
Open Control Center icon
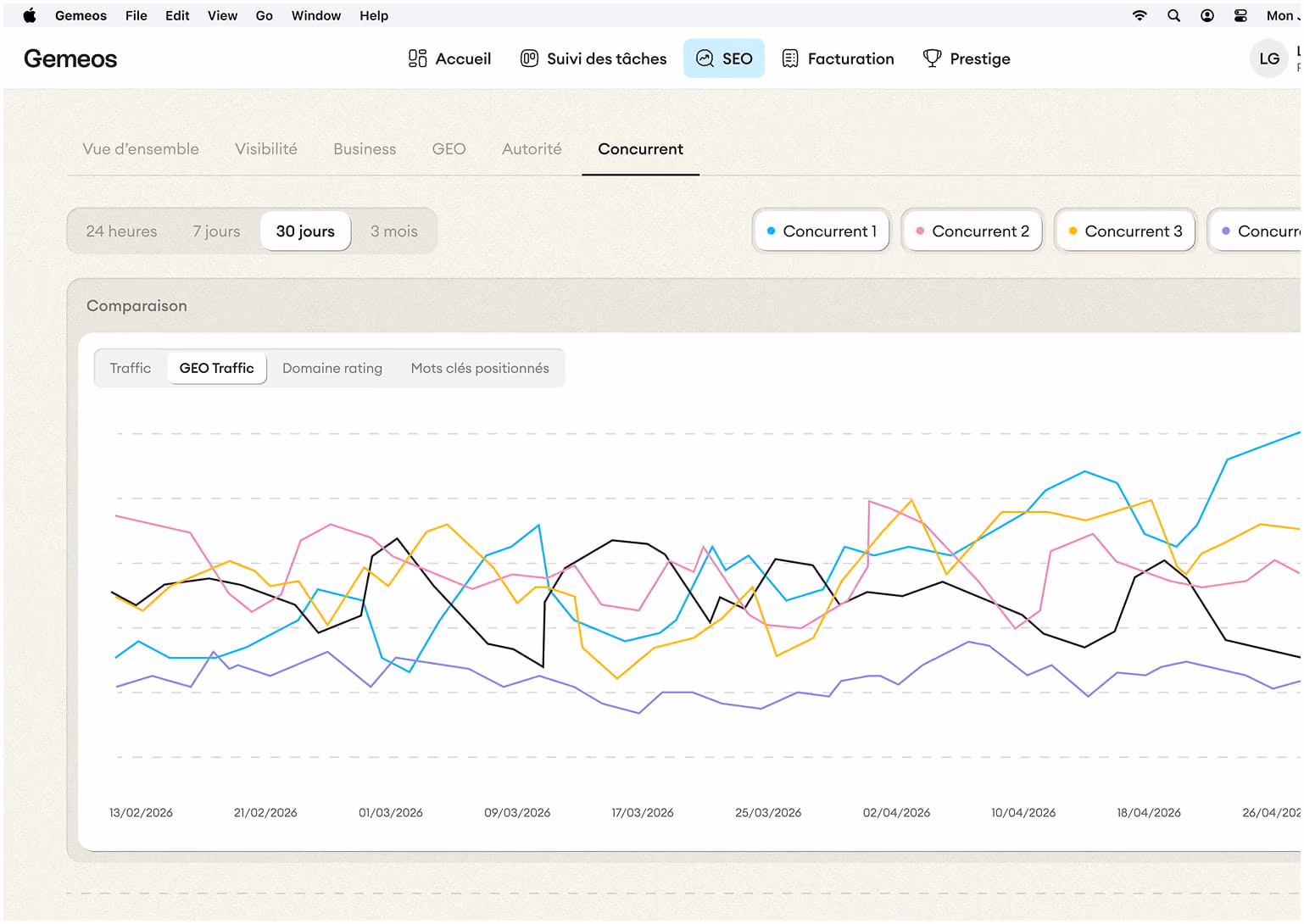[x=1240, y=15]
